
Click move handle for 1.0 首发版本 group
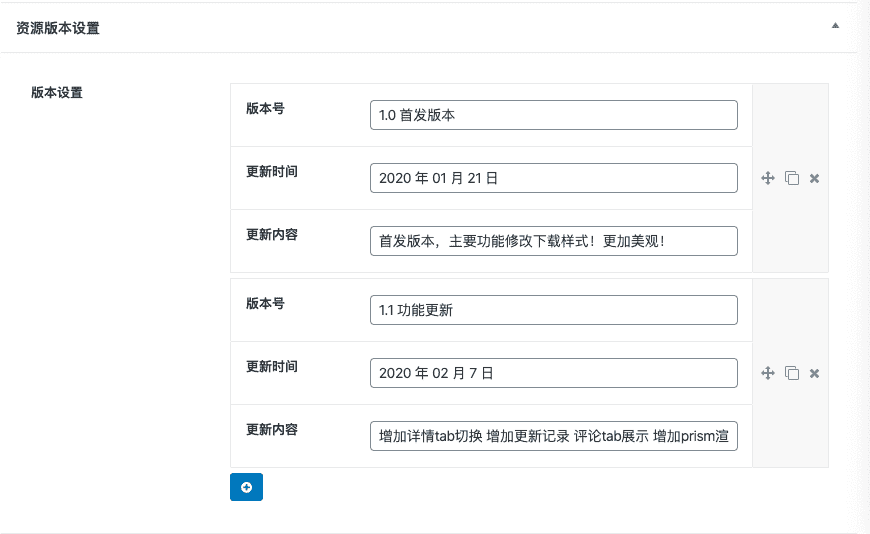coord(768,178)
